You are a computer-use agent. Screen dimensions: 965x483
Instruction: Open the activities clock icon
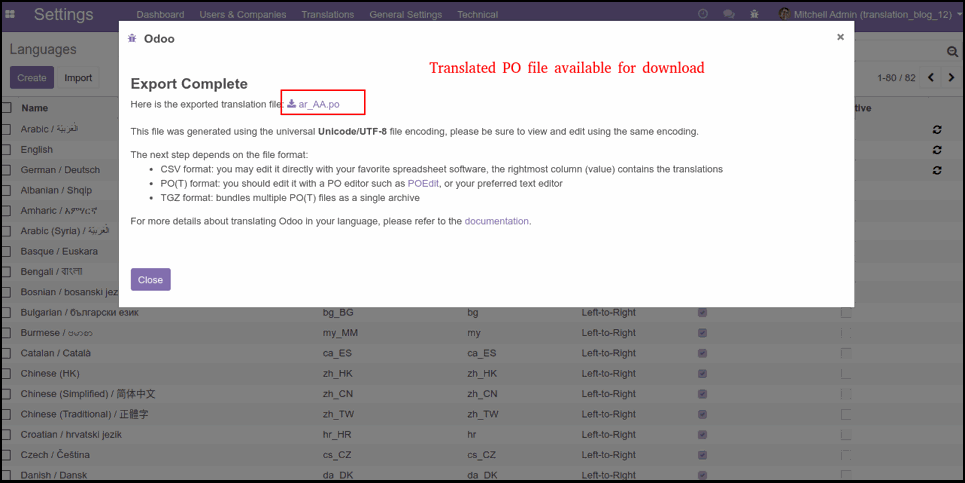click(x=703, y=14)
